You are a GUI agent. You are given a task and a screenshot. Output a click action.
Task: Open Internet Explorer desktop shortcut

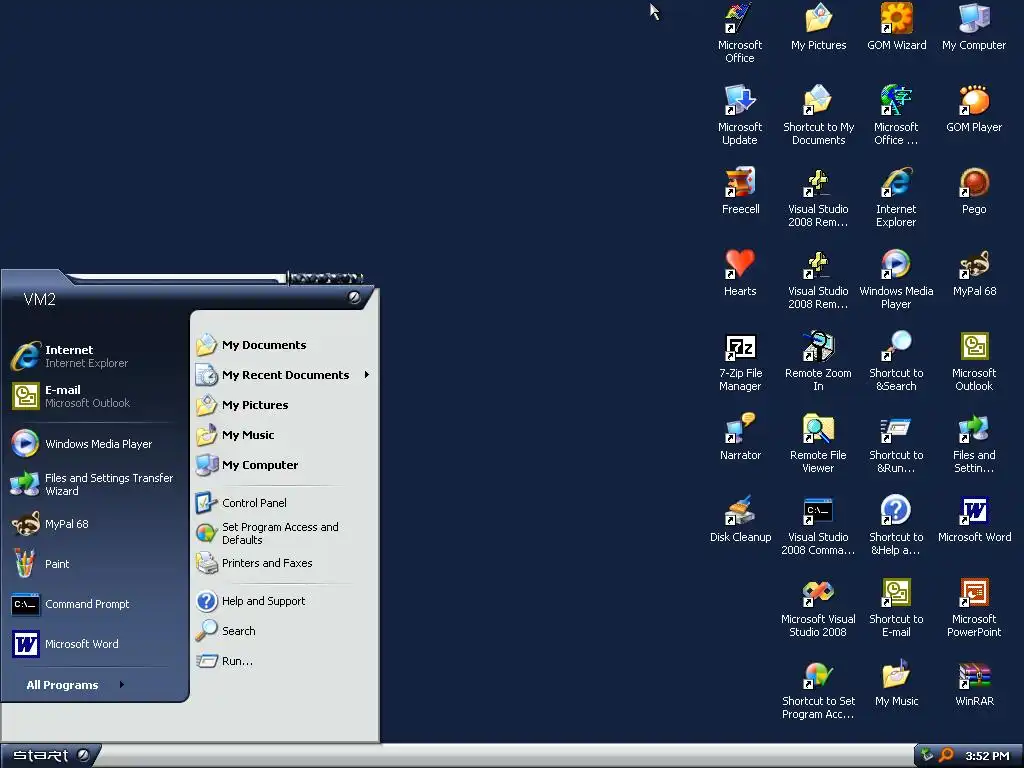coord(896,197)
